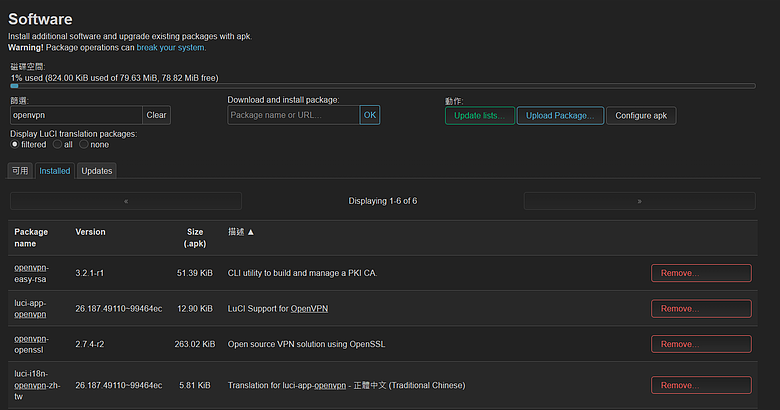Screen dimensions: 780x410
Task: Click the '1% used' disk space text
Action: [114, 78]
